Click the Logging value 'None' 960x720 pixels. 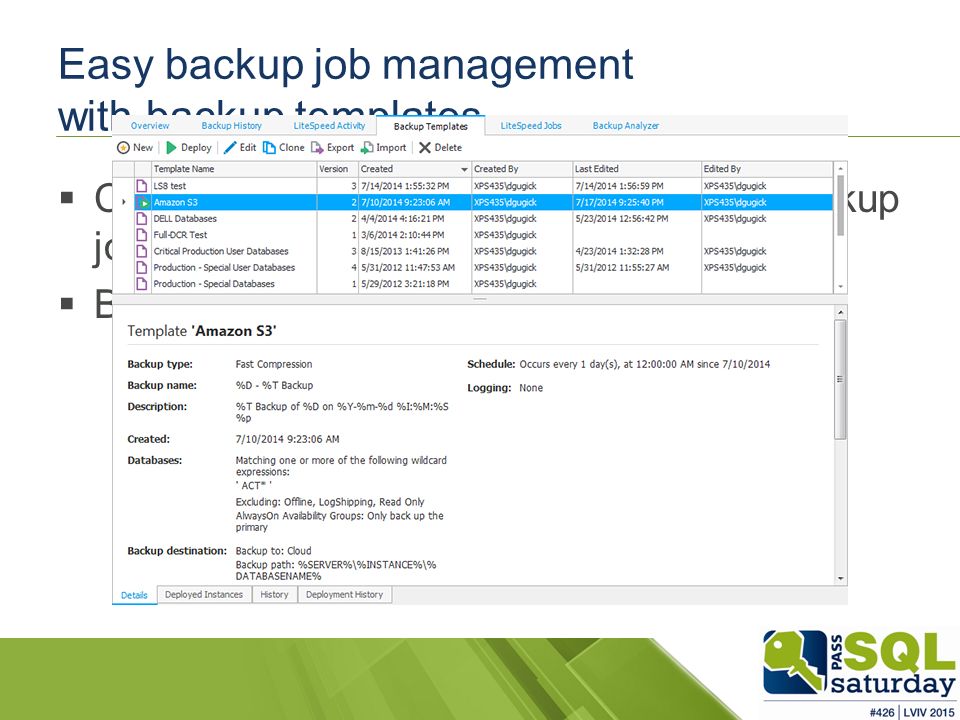pyautogui.click(x=531, y=388)
